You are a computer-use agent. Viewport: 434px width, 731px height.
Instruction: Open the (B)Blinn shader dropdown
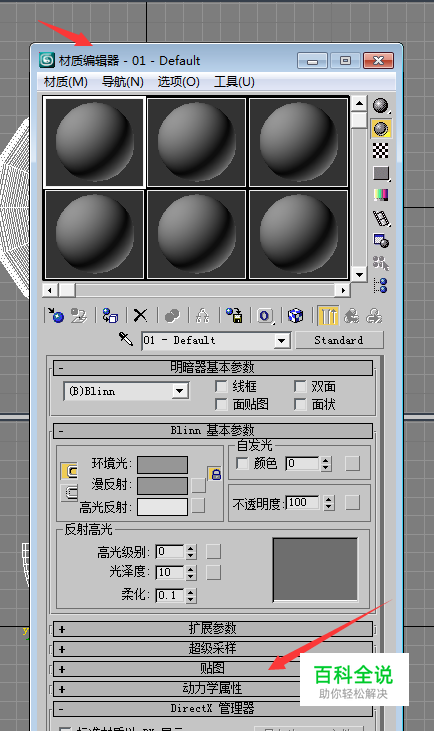coord(179,391)
